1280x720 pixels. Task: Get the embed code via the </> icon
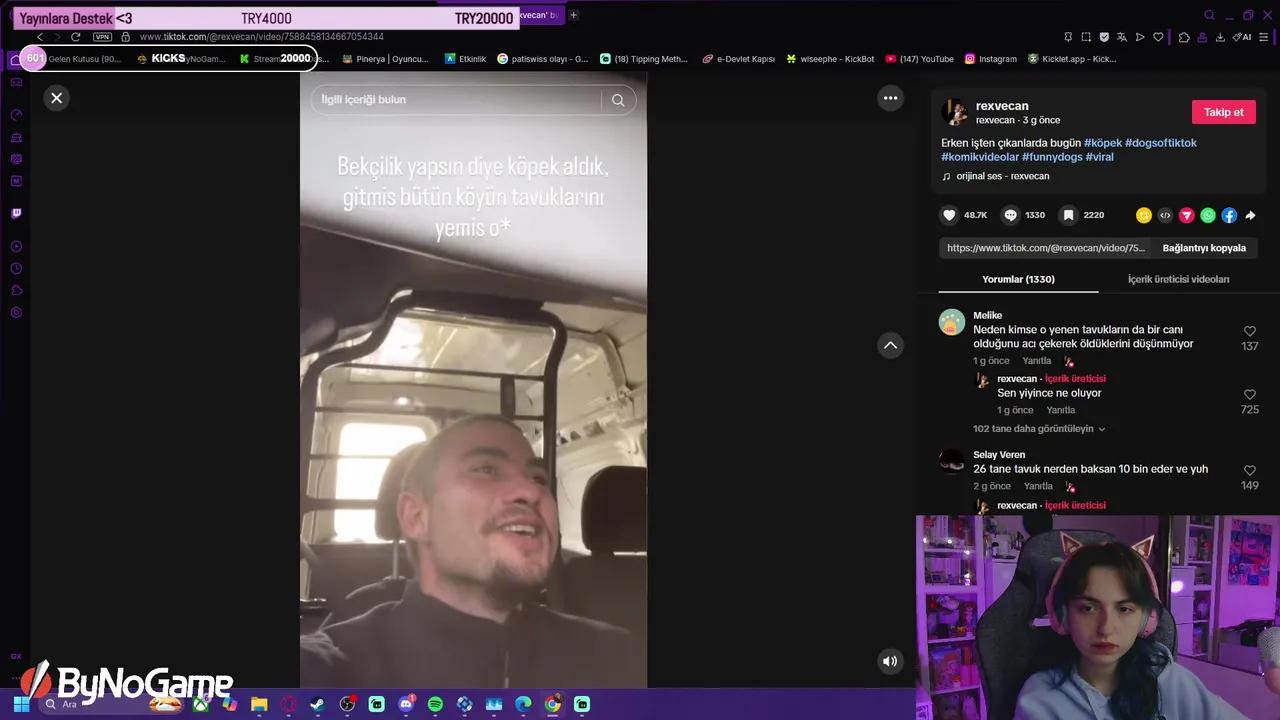pos(1165,215)
